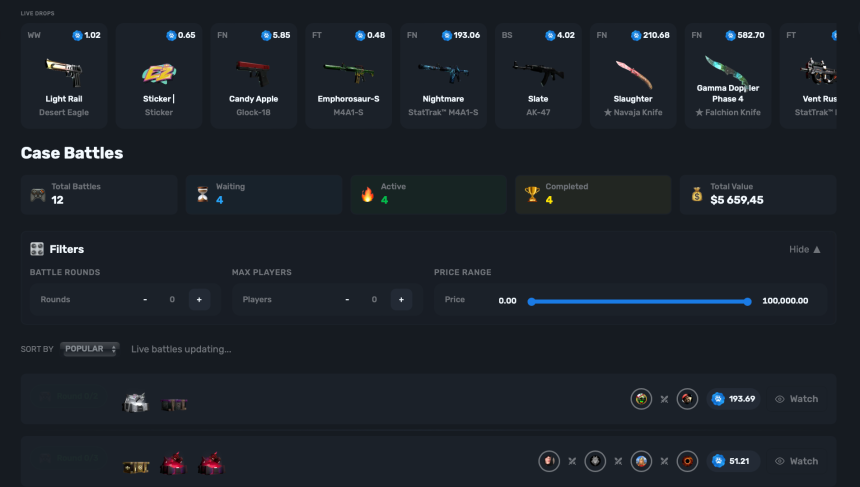The image size is (860, 487).
Task: Click the coin icon beside 51.21 price
Action: (718, 461)
